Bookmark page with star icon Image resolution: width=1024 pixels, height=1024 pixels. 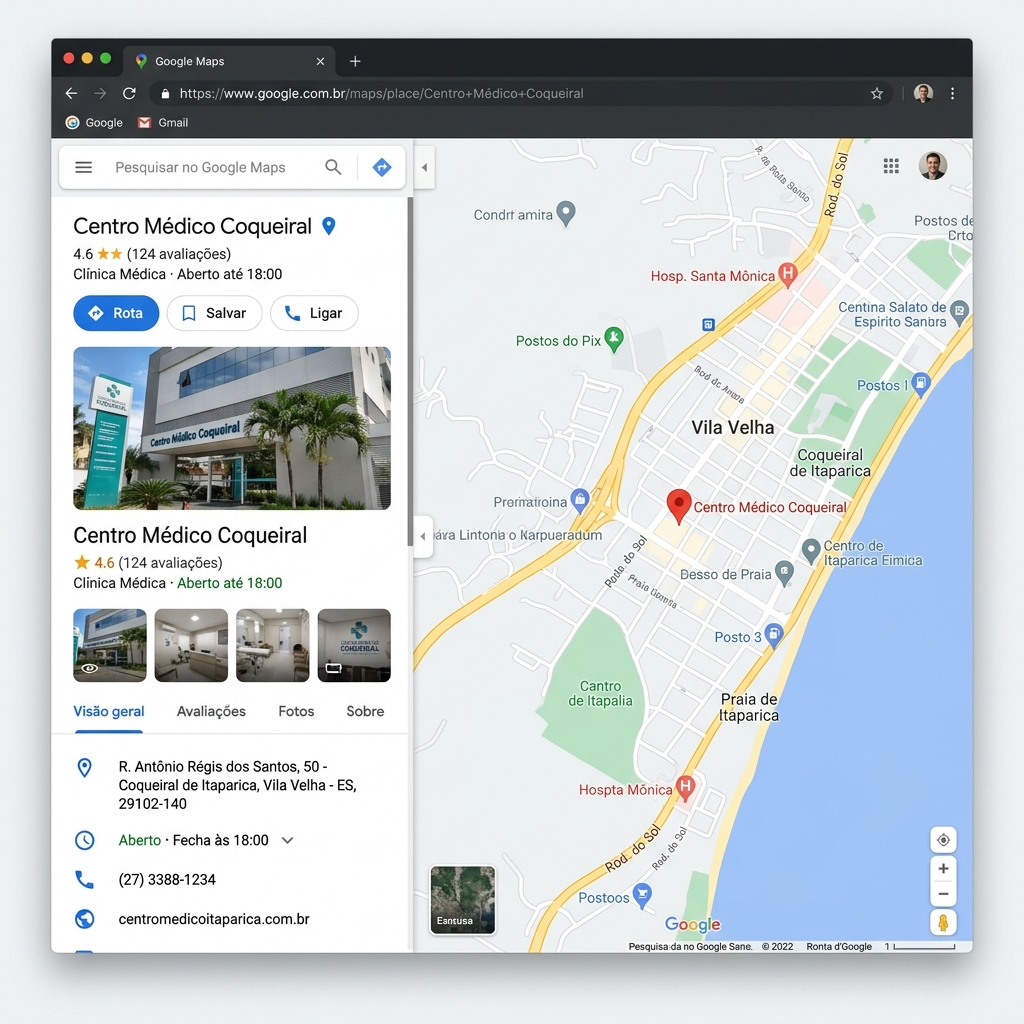pyautogui.click(x=876, y=93)
